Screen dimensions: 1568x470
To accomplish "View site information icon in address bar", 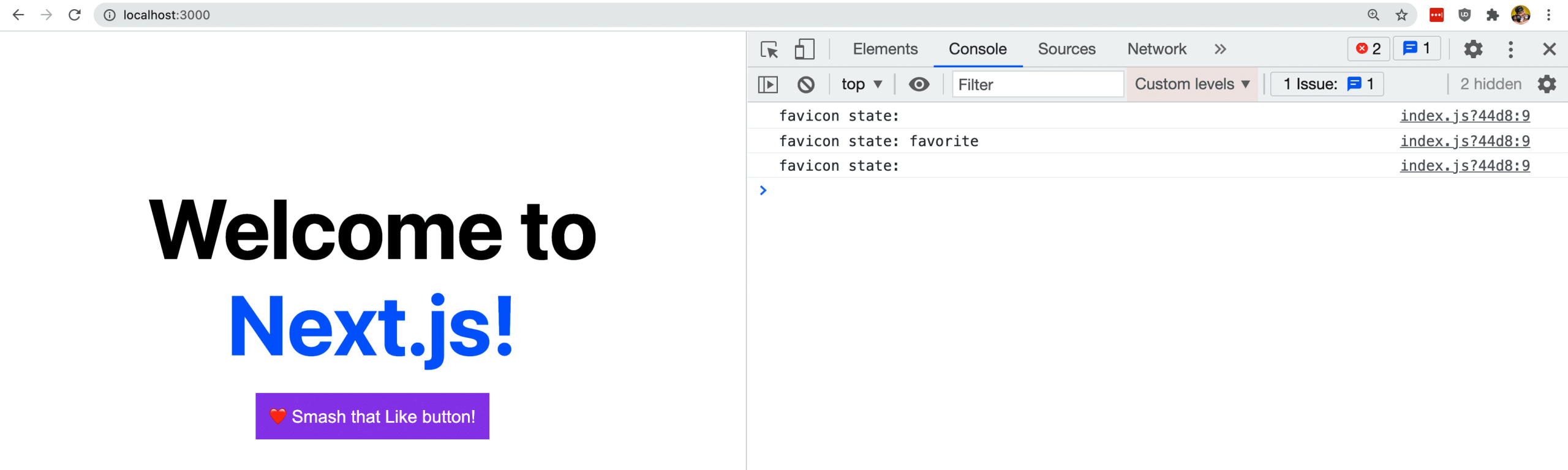I will coord(110,15).
